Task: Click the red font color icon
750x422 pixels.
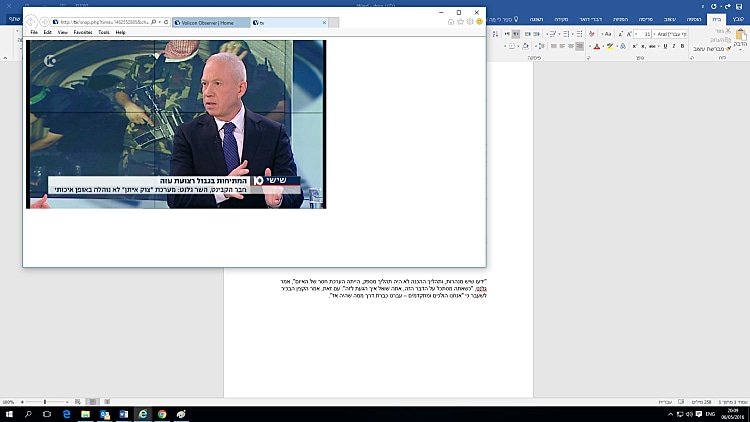Action: [597, 46]
